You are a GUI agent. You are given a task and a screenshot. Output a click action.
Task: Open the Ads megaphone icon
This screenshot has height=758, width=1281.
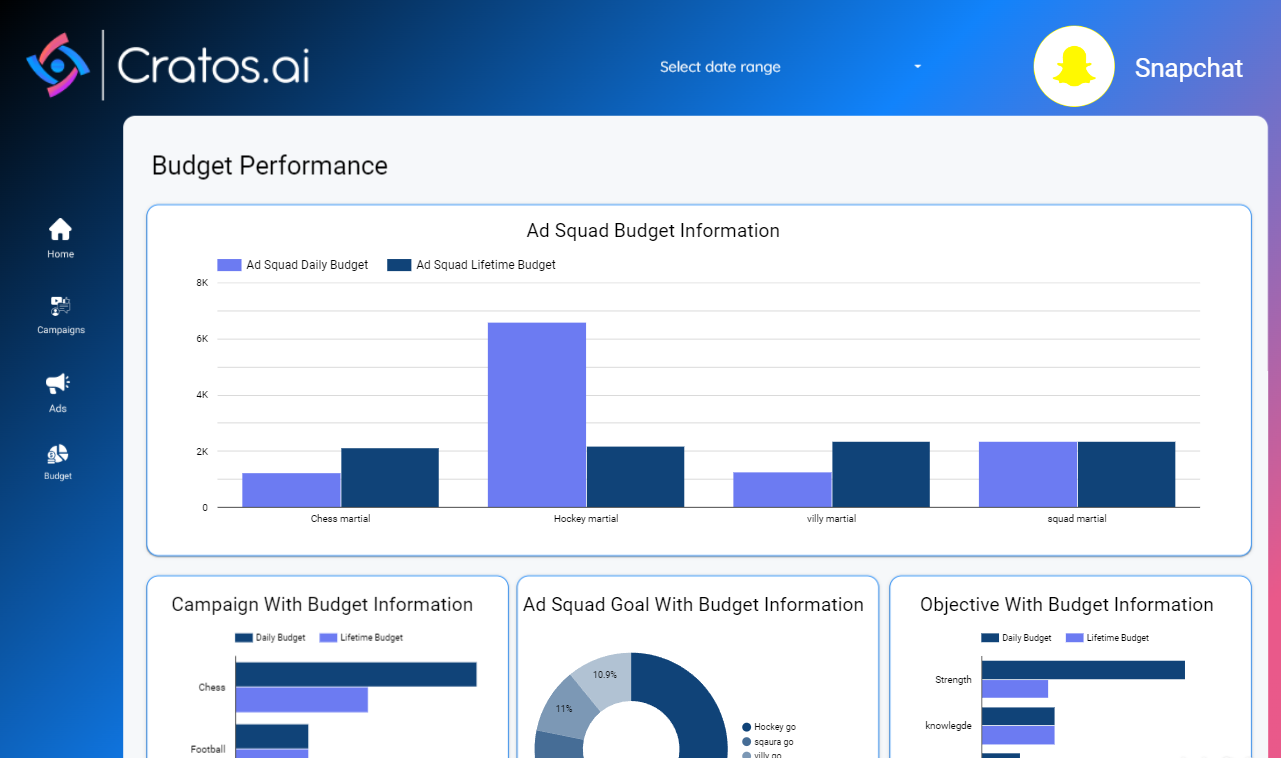coord(58,383)
